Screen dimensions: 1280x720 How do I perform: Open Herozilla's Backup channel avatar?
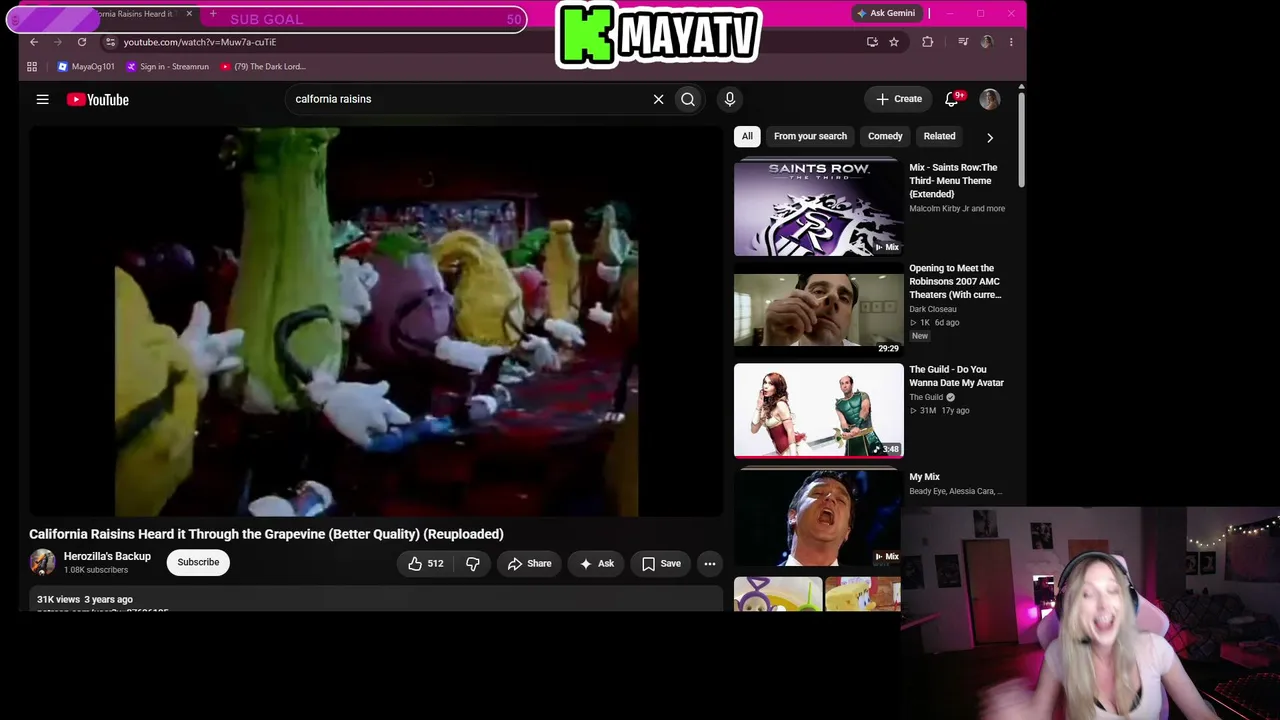point(42,562)
